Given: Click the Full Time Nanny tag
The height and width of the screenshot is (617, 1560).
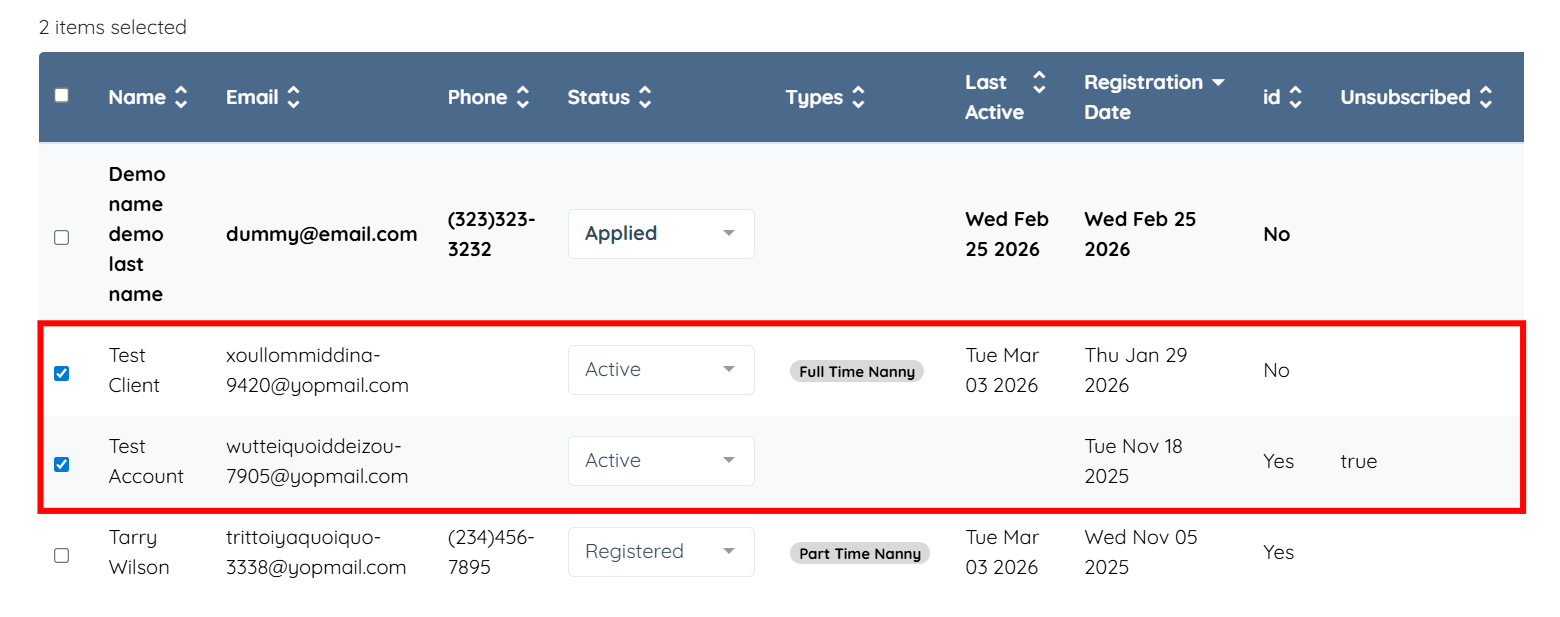Looking at the screenshot, I should [857, 372].
